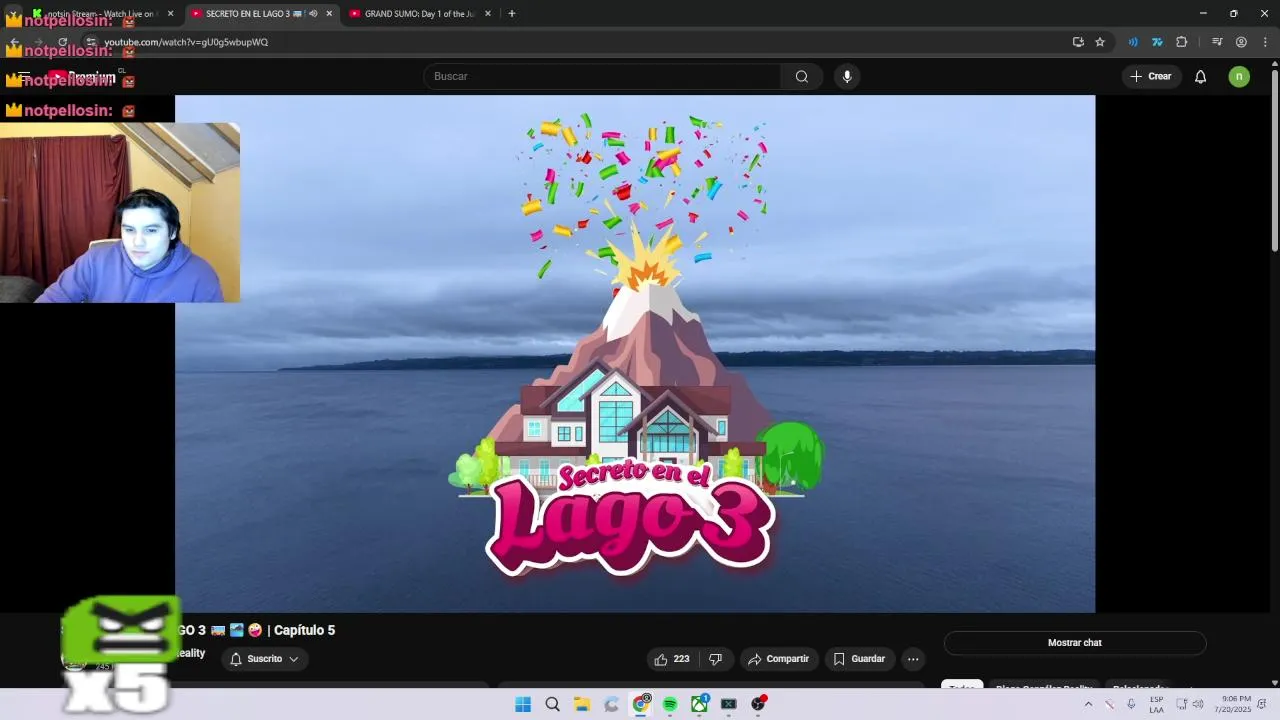Open OBS Studio from the taskbar
The width and height of the screenshot is (1280, 720).
point(758,704)
